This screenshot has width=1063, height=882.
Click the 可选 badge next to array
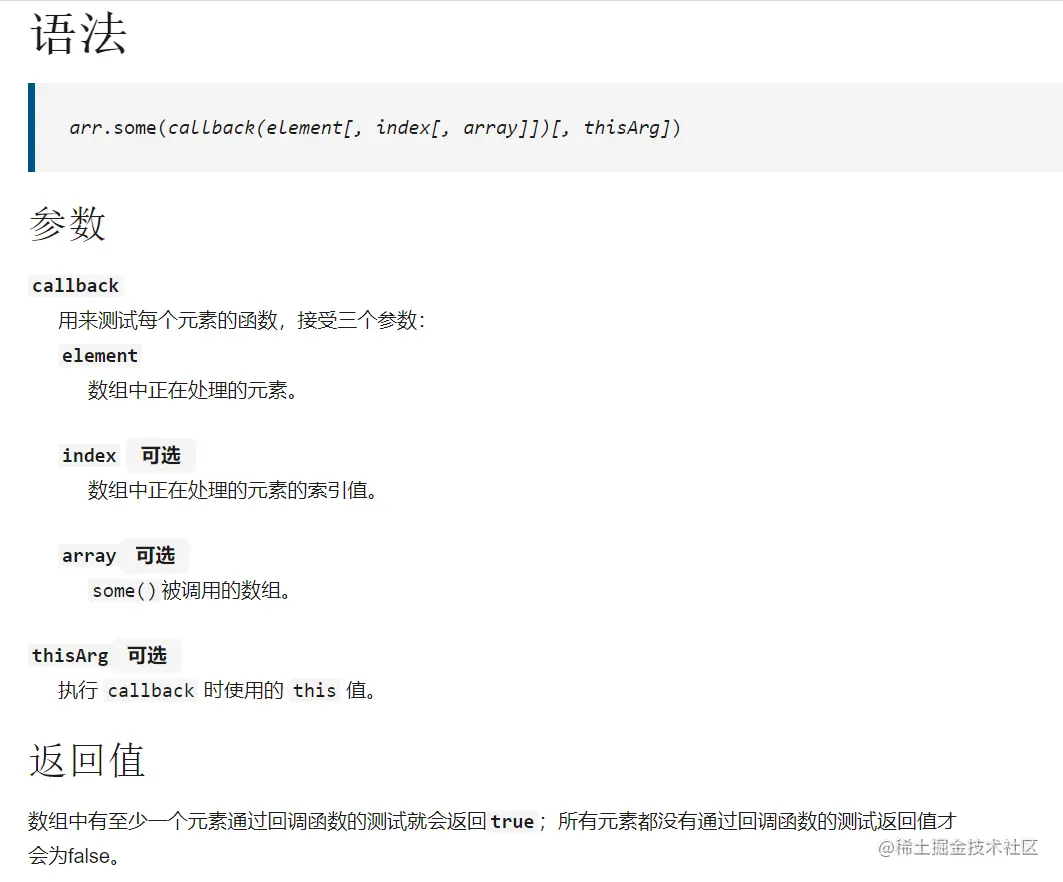156,555
